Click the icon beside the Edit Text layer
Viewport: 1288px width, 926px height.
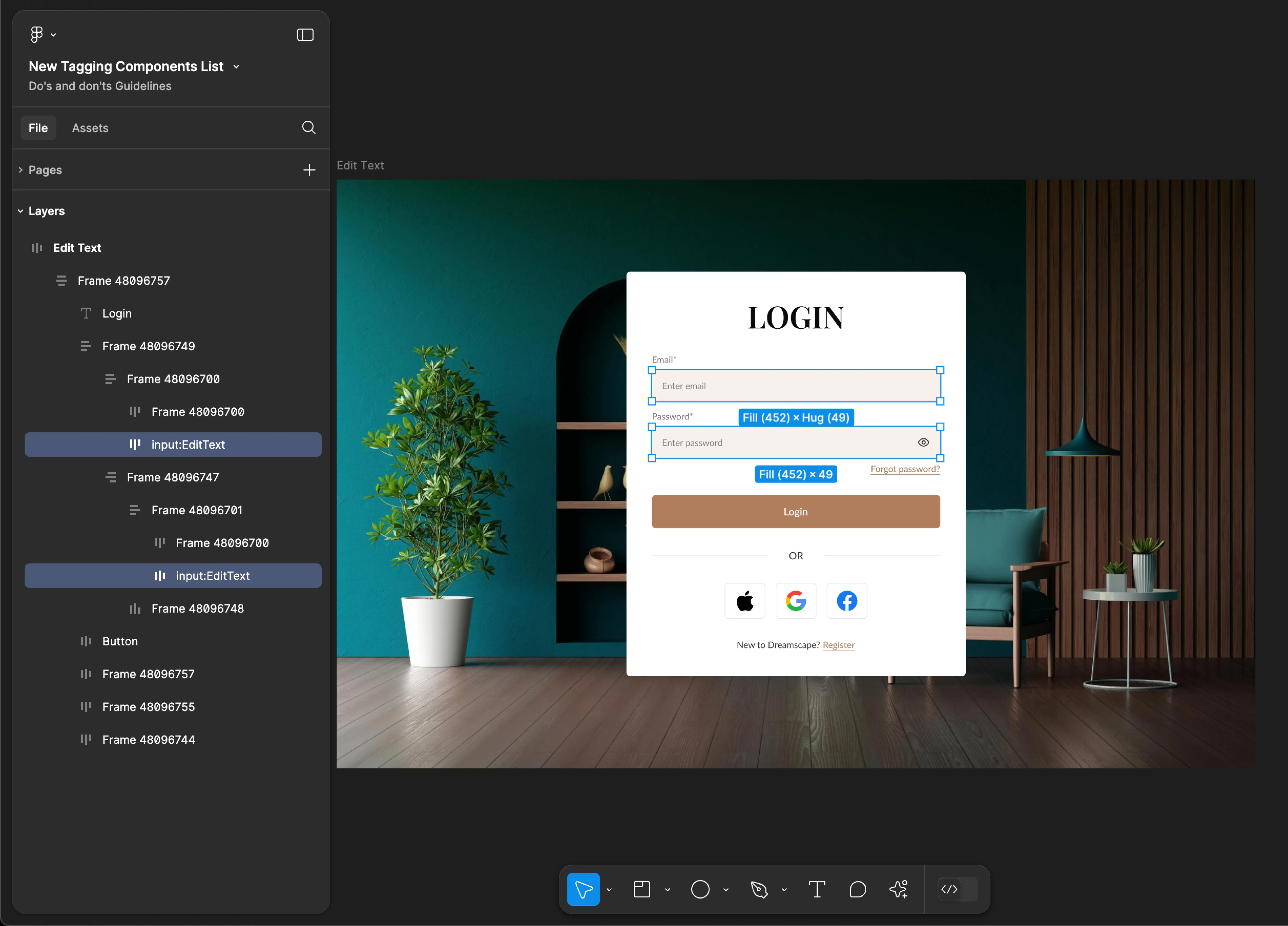(x=37, y=248)
